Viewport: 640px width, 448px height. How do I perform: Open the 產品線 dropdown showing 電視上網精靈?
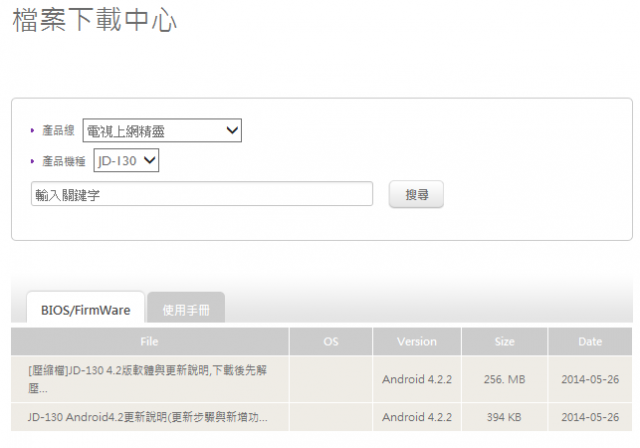coord(162,131)
